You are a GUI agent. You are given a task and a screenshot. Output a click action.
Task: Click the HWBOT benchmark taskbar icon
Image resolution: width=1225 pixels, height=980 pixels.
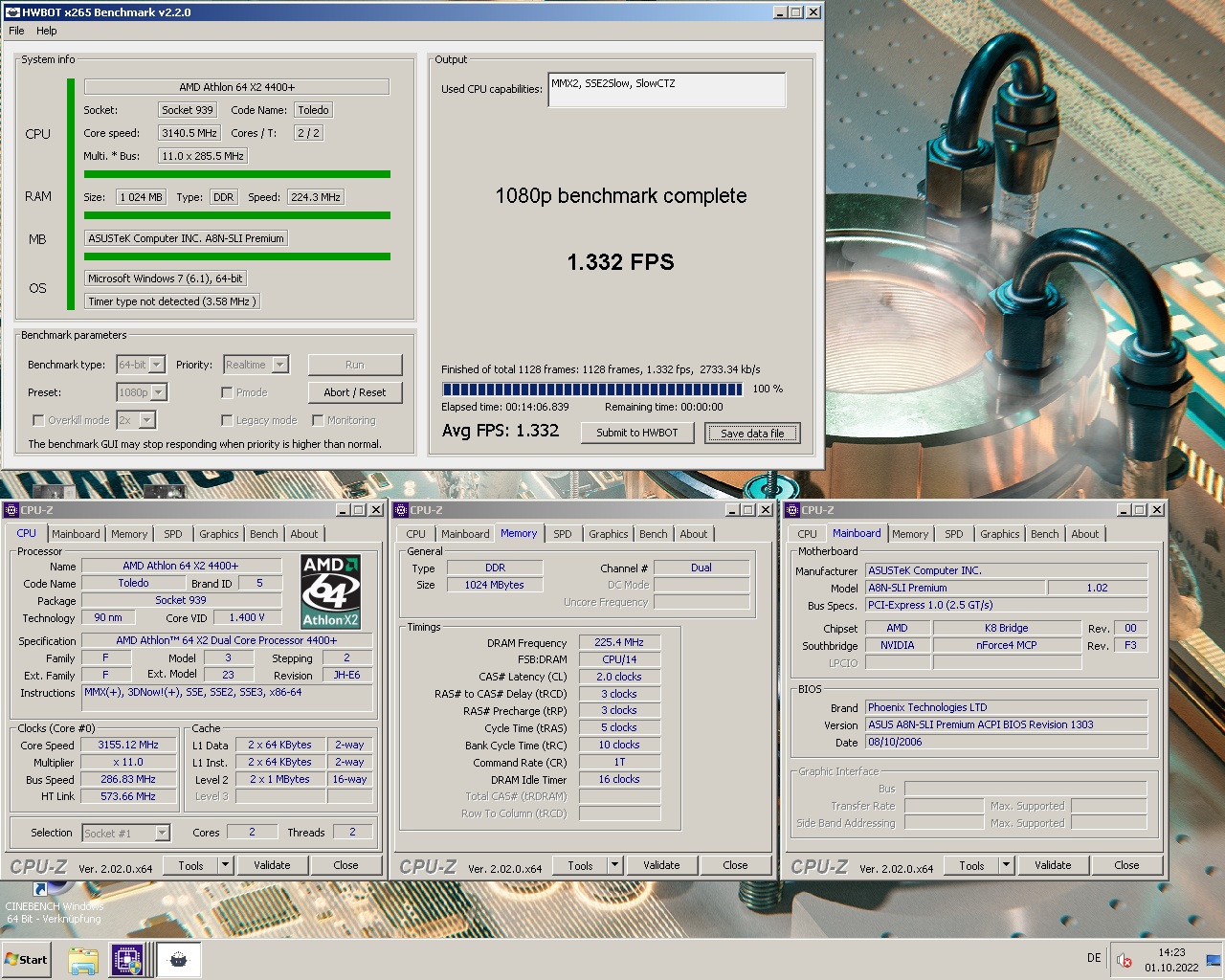[x=178, y=960]
